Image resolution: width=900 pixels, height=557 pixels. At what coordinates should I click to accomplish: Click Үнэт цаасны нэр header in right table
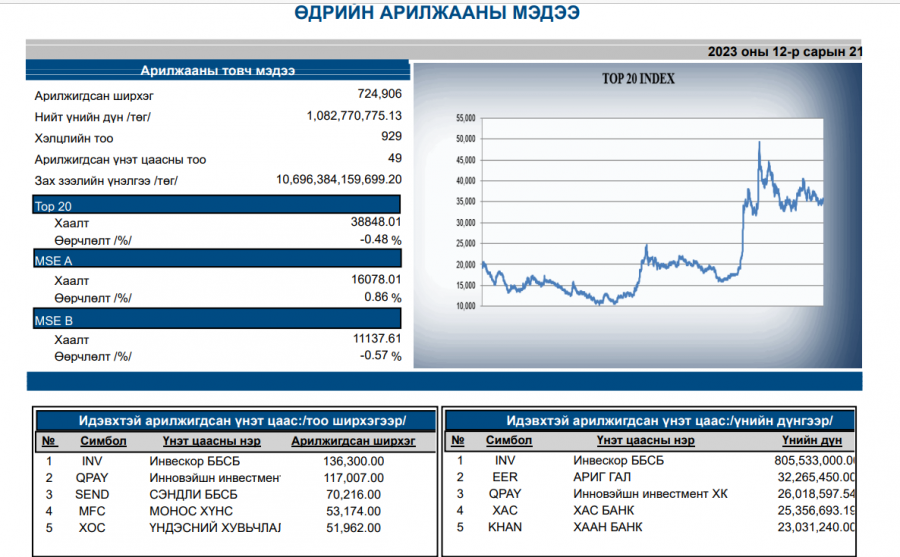click(645, 440)
